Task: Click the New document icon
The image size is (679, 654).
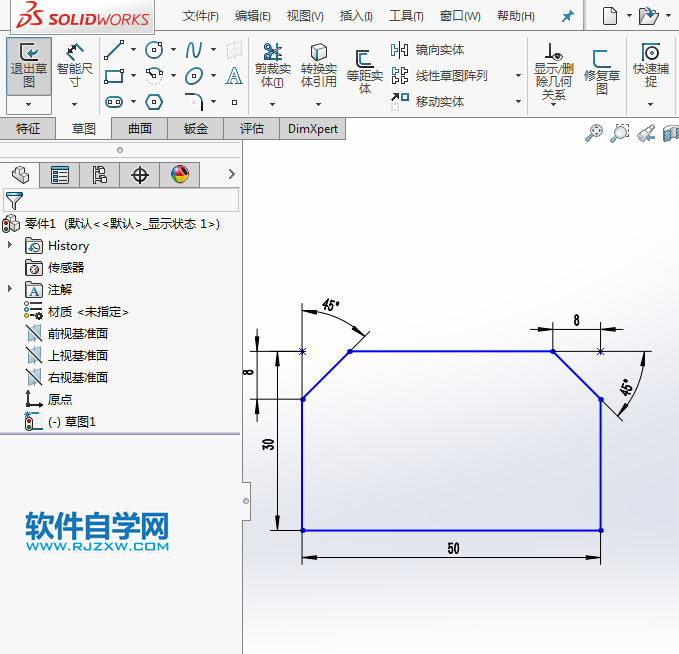Action: tap(610, 16)
